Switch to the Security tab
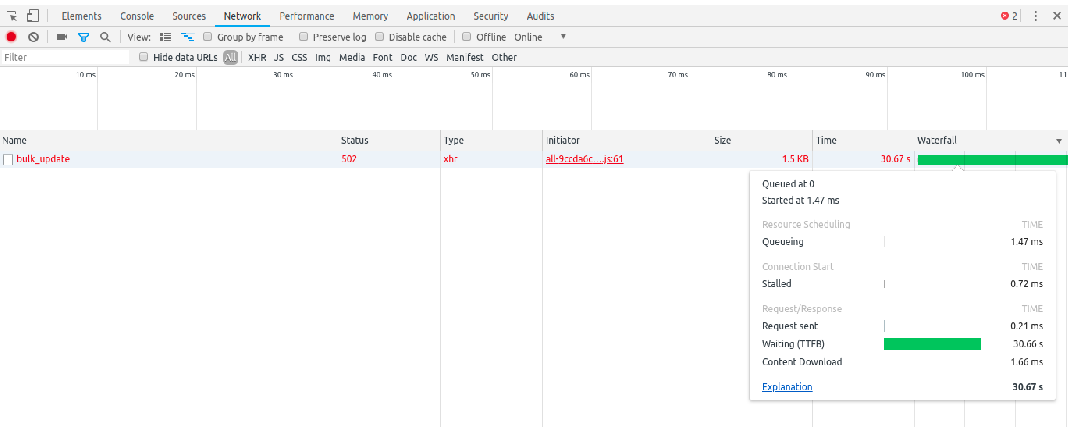 click(490, 16)
